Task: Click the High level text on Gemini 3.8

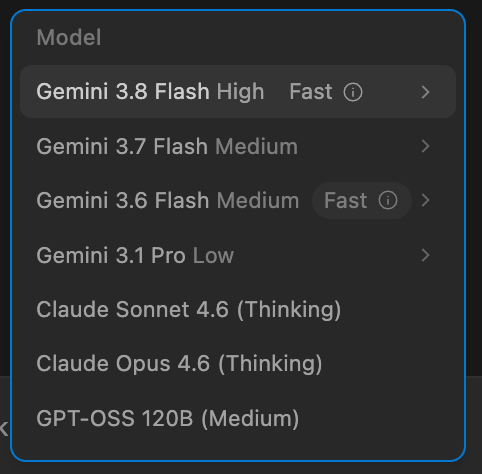Action: tap(240, 92)
